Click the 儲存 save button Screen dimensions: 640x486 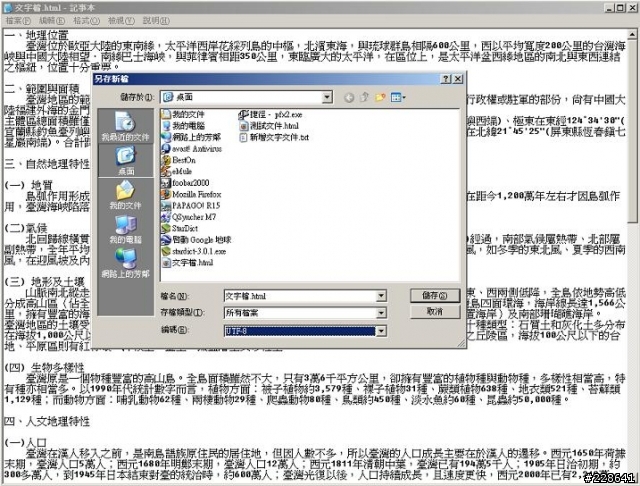point(435,295)
